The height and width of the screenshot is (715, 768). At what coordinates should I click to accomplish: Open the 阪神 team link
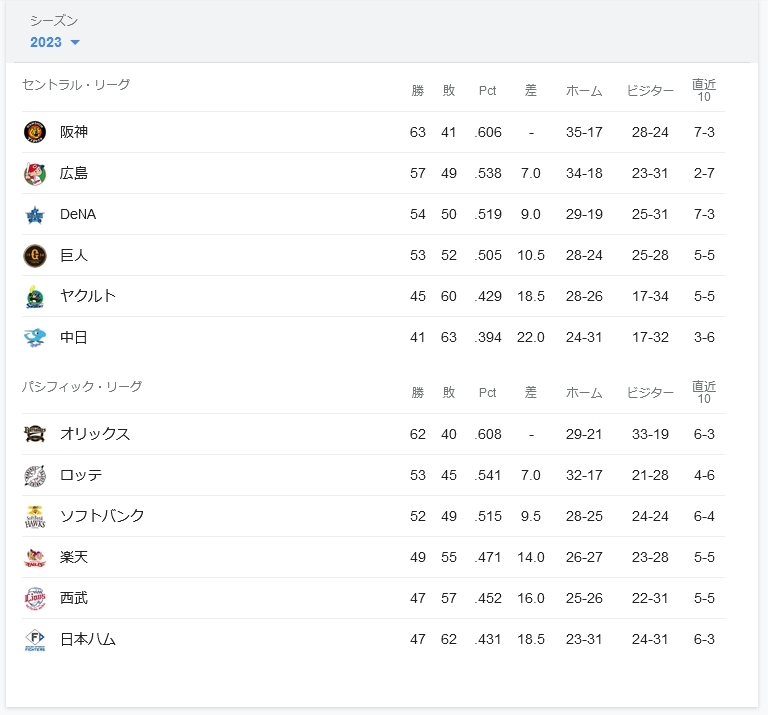(73, 132)
